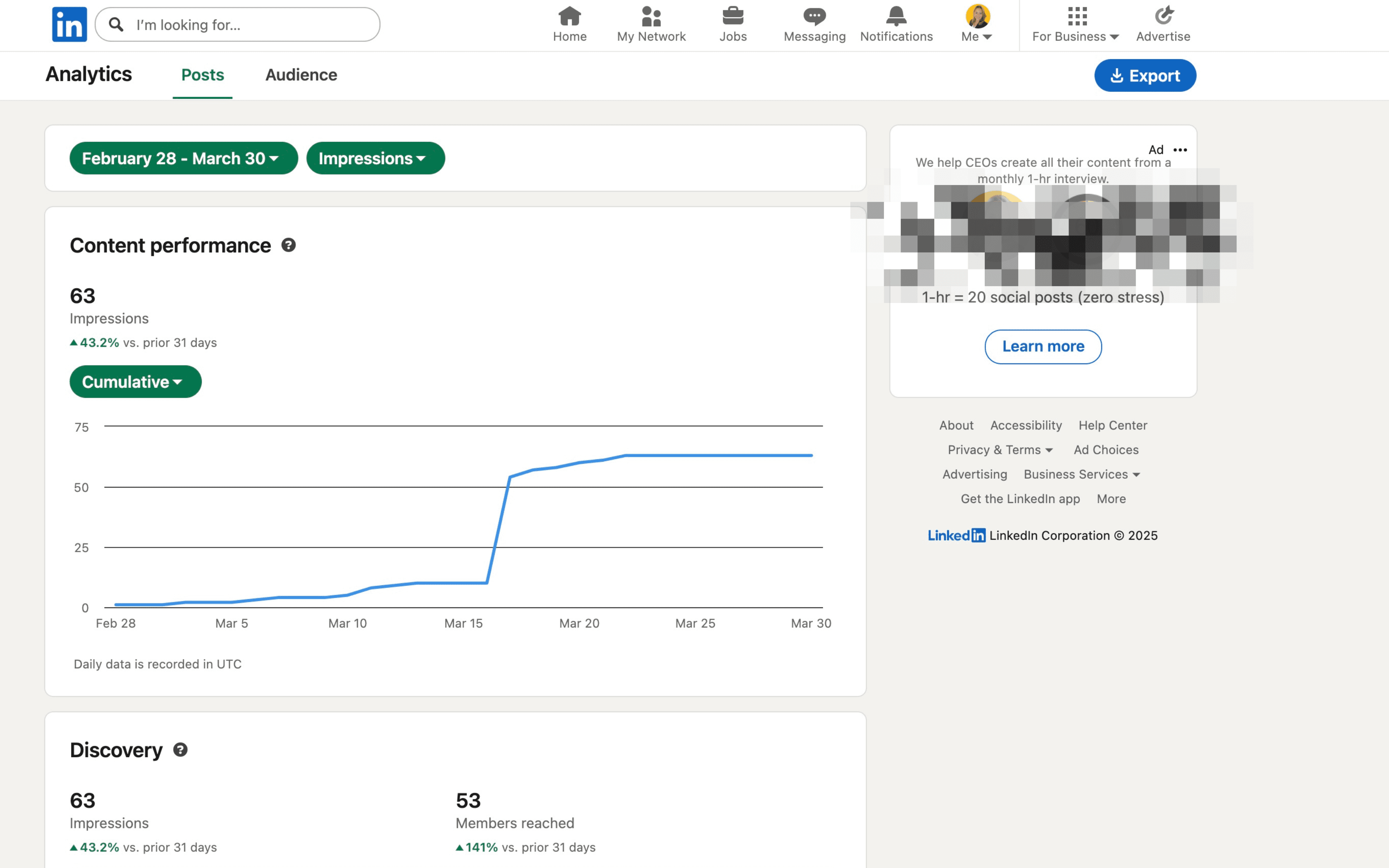Open the Export analytics button icon

[1117, 75]
